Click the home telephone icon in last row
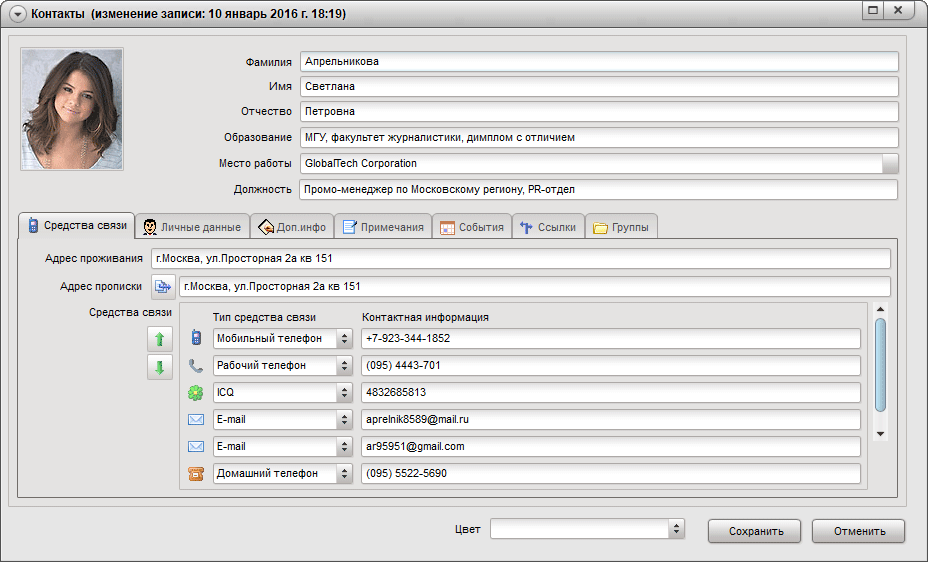This screenshot has width=928, height=562. 196,473
